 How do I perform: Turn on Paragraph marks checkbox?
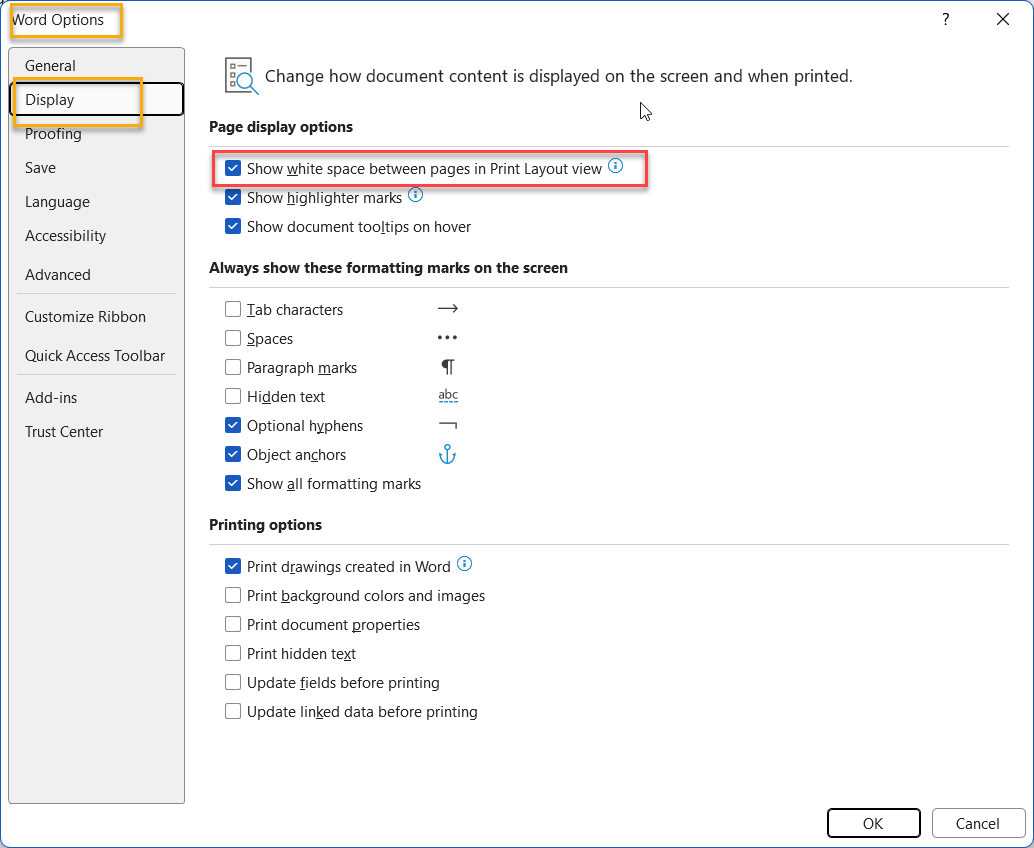(x=233, y=367)
